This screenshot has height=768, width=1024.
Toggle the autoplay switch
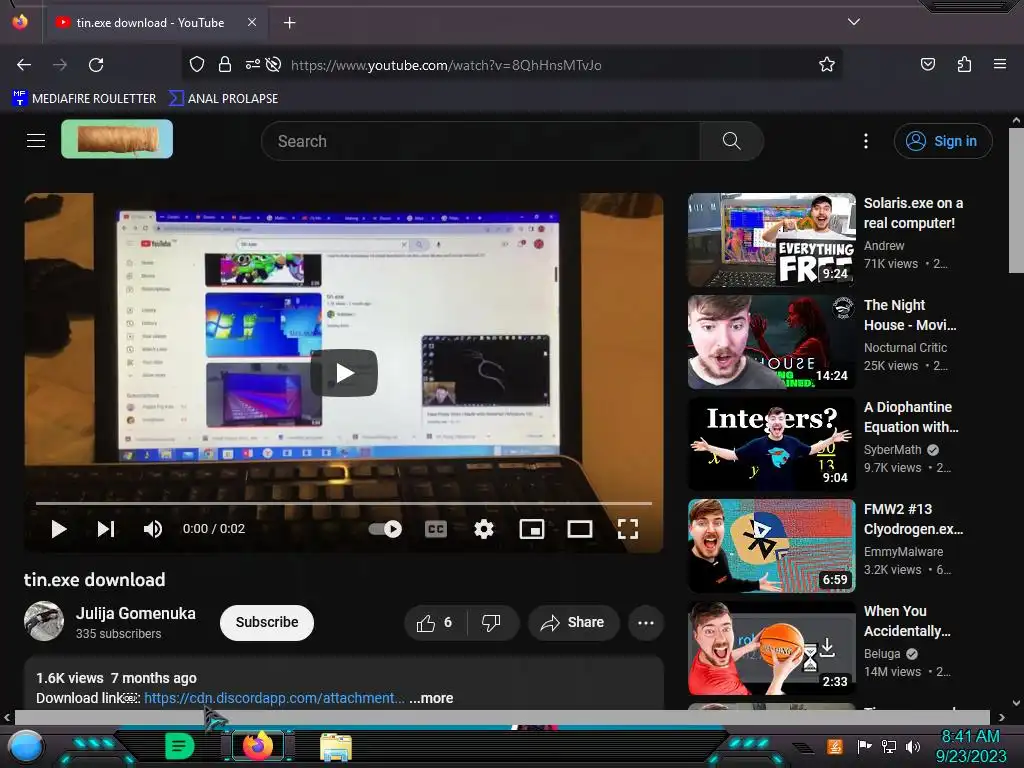(x=385, y=529)
